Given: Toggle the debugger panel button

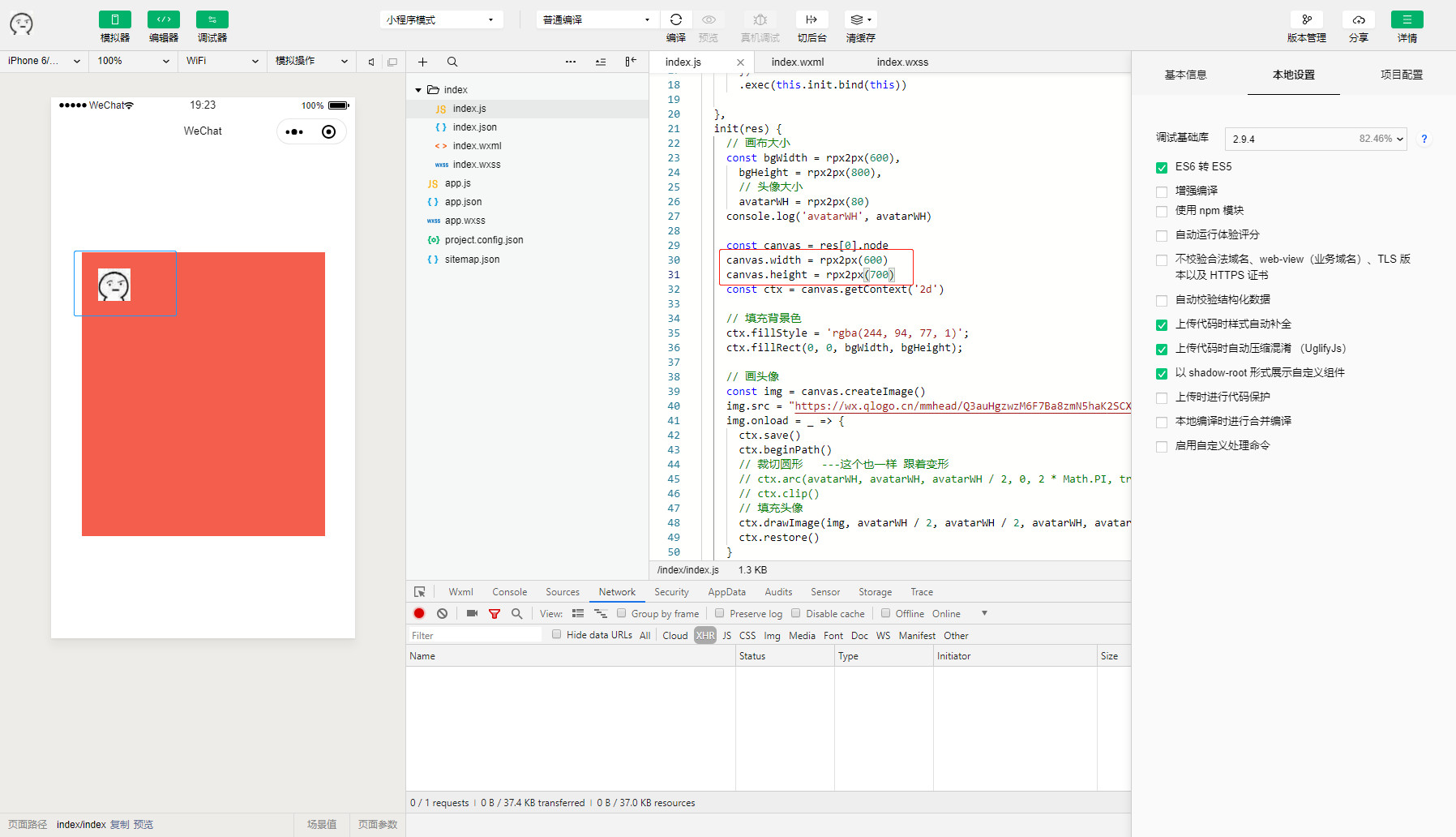Looking at the screenshot, I should pos(212,19).
